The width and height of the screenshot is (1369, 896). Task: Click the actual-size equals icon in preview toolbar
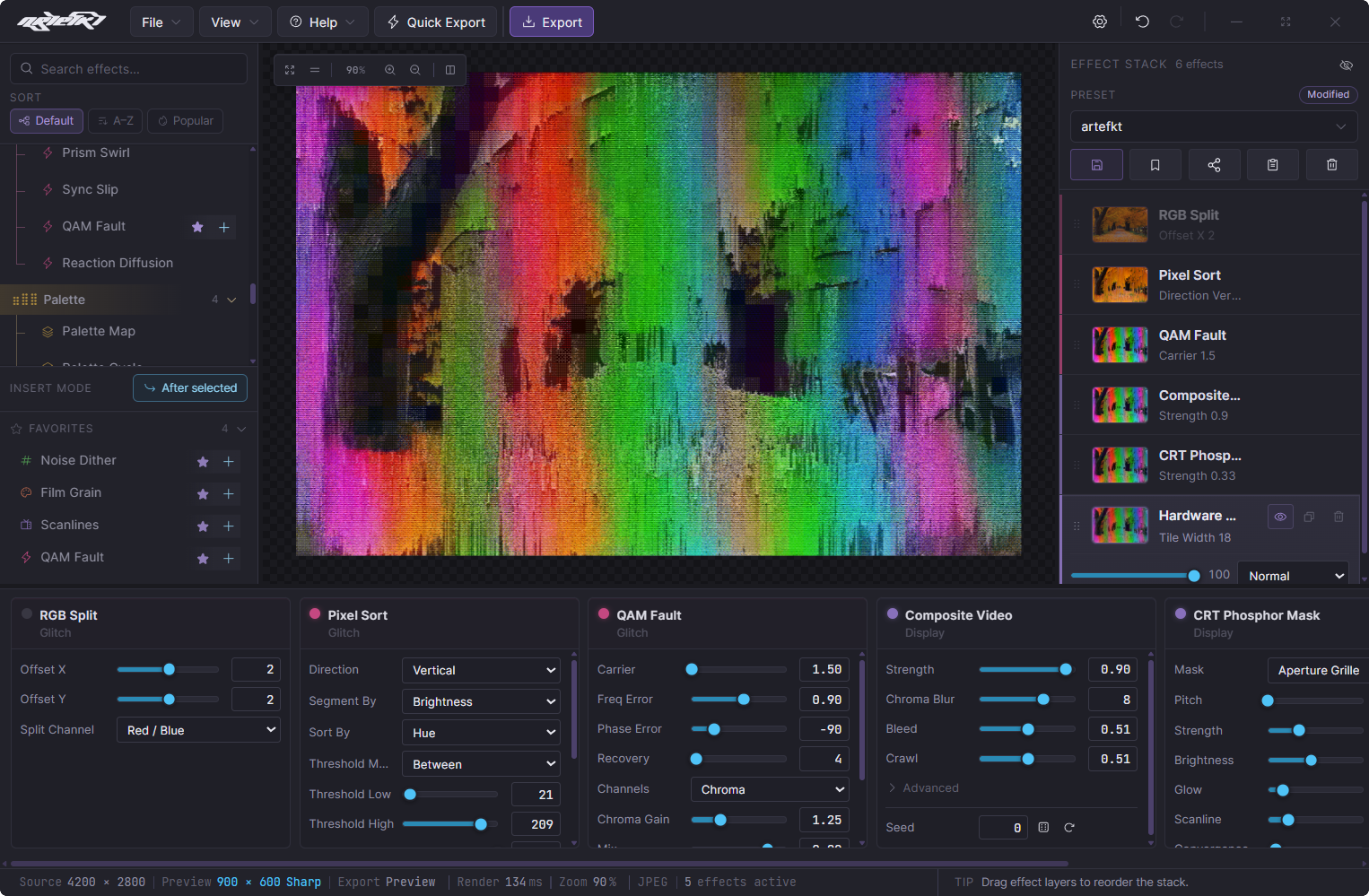pos(315,70)
